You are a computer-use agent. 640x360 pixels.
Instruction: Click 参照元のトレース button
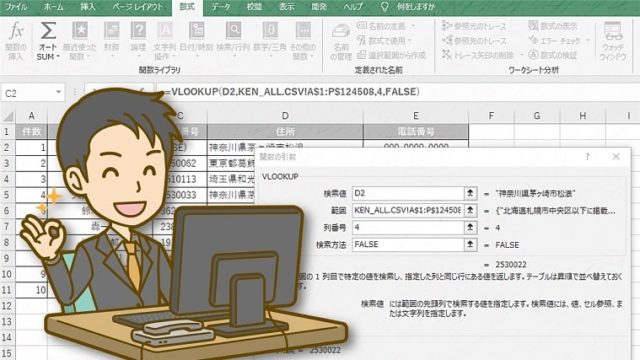474,26
